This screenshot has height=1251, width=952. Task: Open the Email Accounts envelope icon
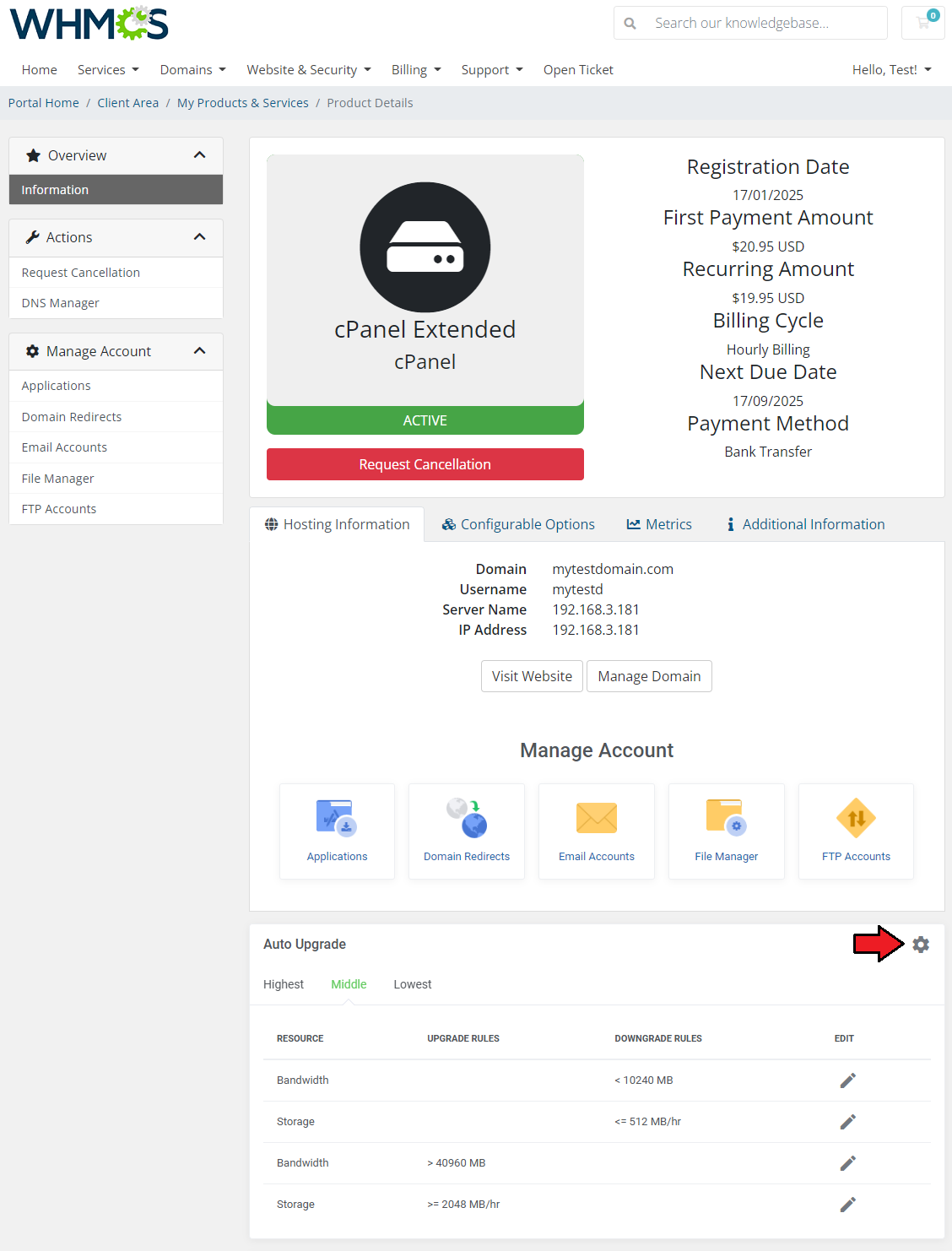[597, 818]
